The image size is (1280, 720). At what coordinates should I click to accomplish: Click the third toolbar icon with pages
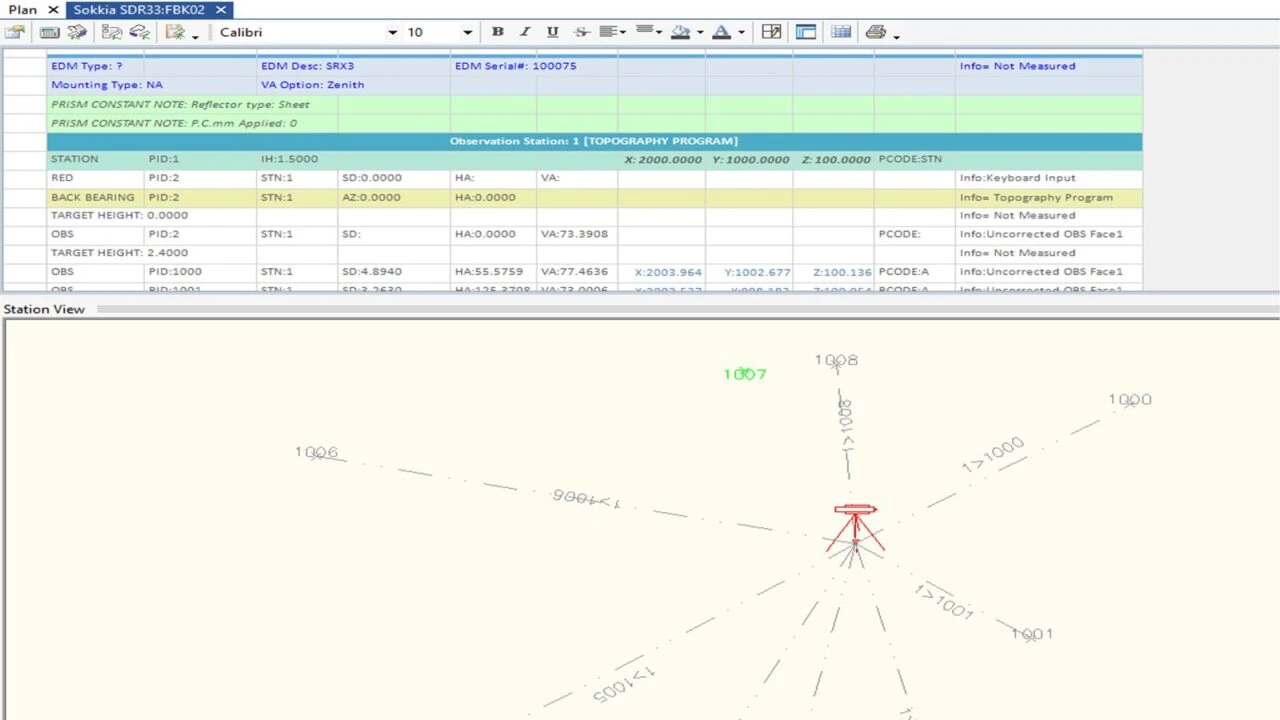[x=77, y=32]
